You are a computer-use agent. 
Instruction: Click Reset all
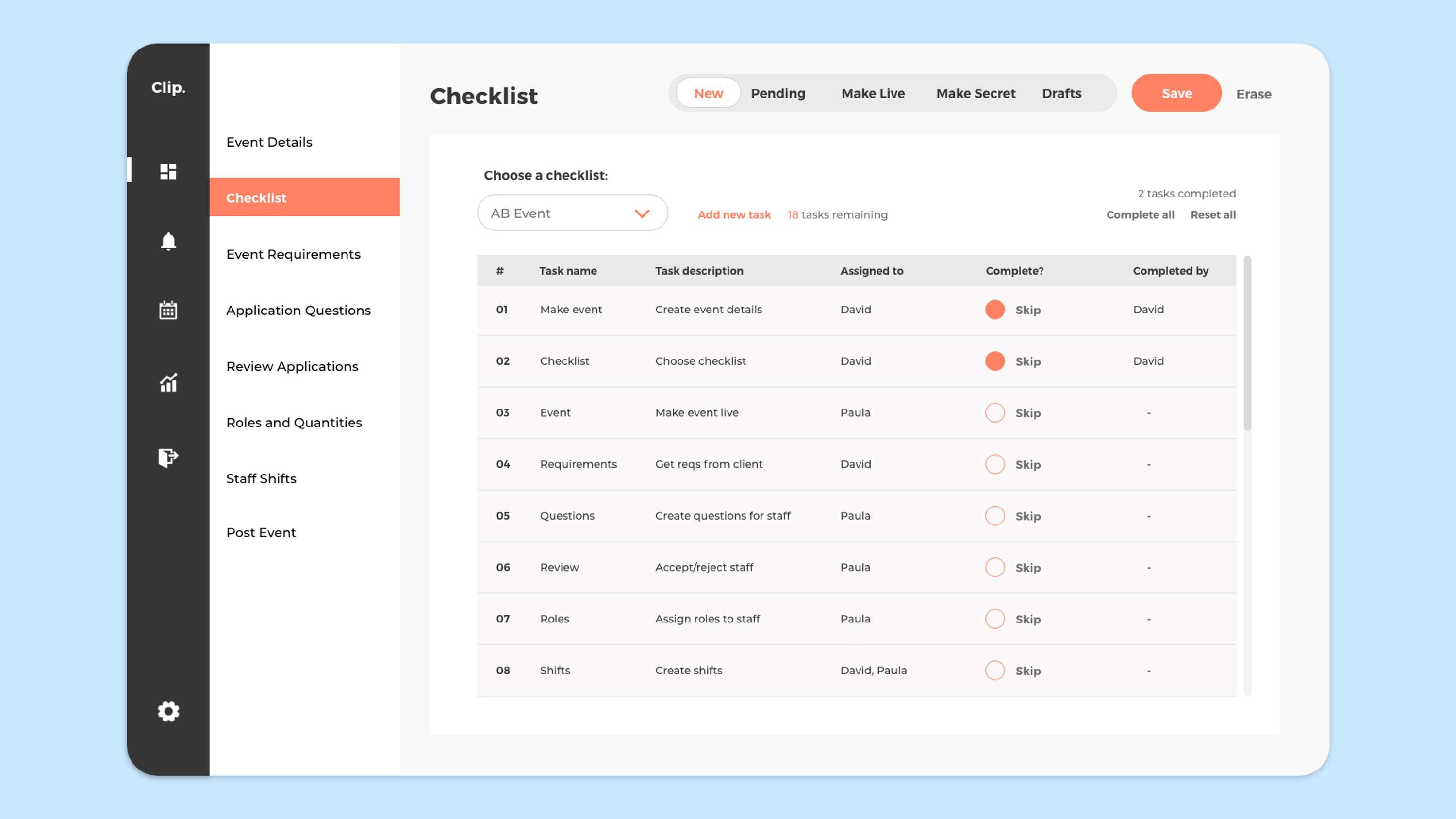tap(1213, 215)
